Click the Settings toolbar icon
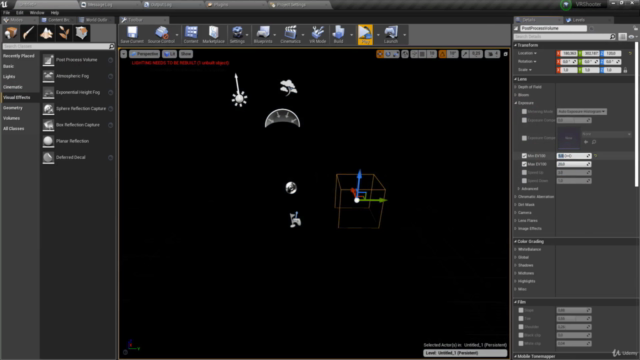This screenshot has height=360, width=640. tap(237, 33)
